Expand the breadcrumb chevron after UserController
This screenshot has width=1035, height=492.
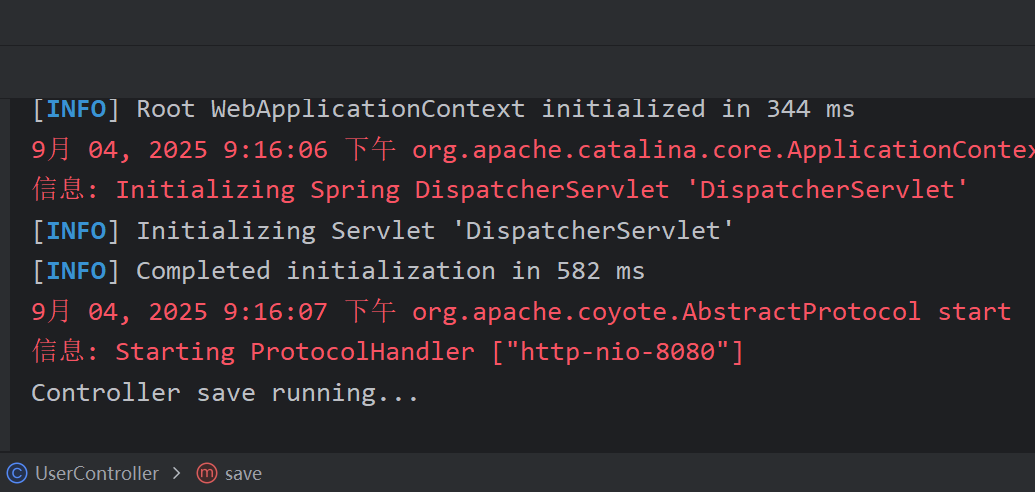[x=176, y=473]
